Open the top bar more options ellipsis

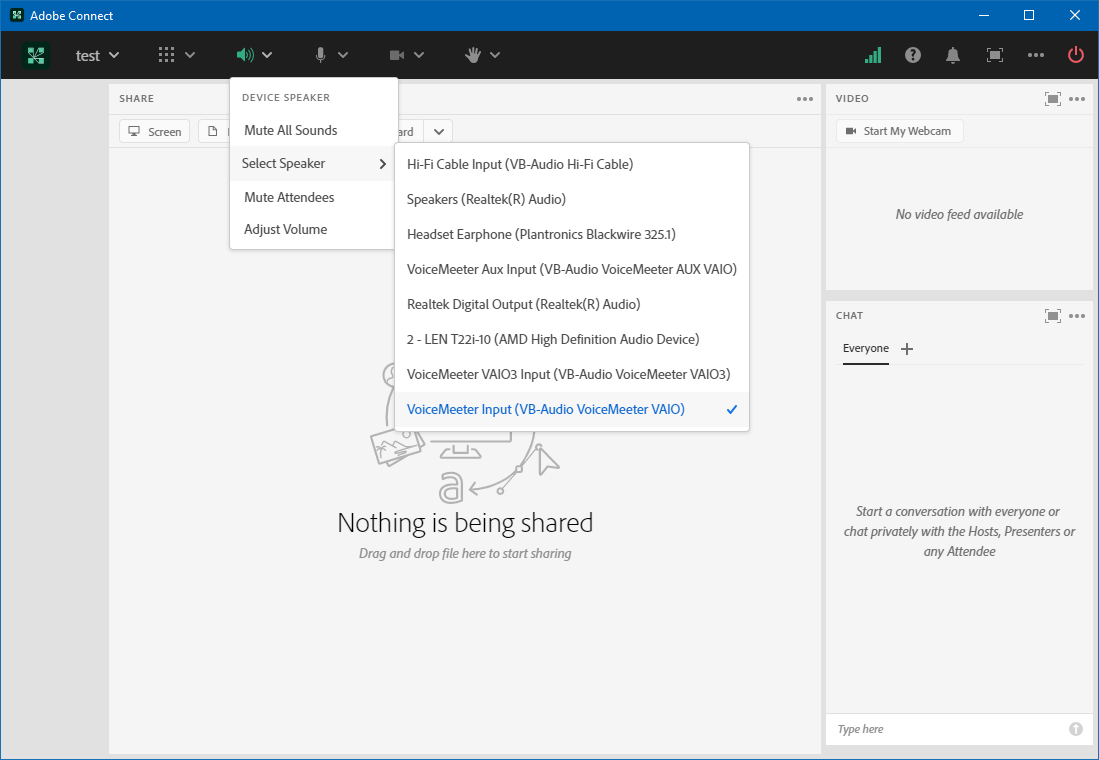click(1036, 55)
